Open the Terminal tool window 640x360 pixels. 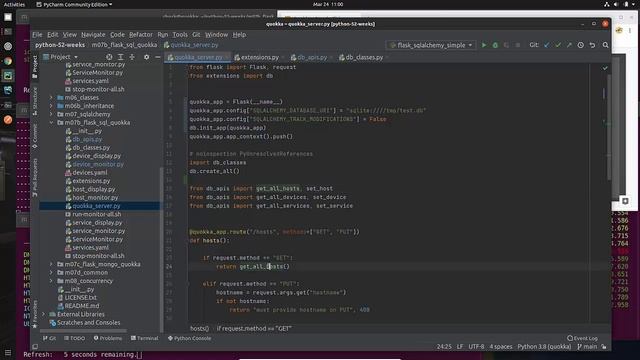click(144, 338)
